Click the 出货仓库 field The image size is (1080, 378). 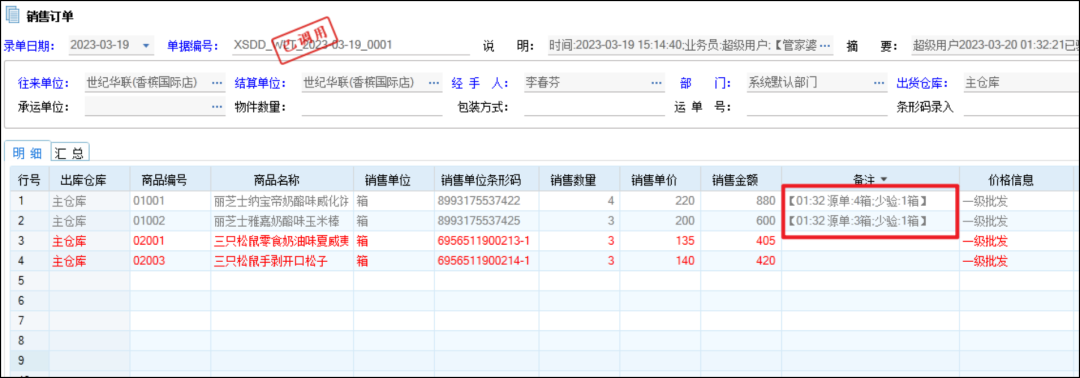pos(1021,83)
